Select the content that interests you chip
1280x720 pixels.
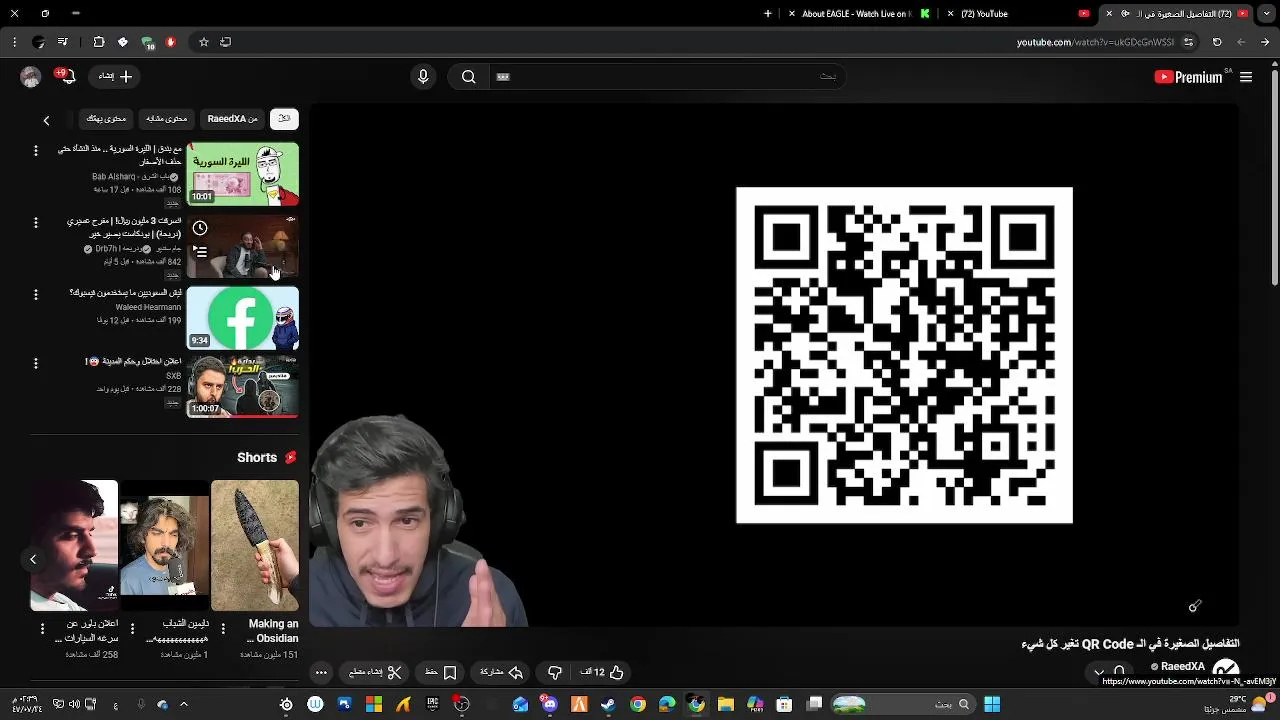pos(106,118)
